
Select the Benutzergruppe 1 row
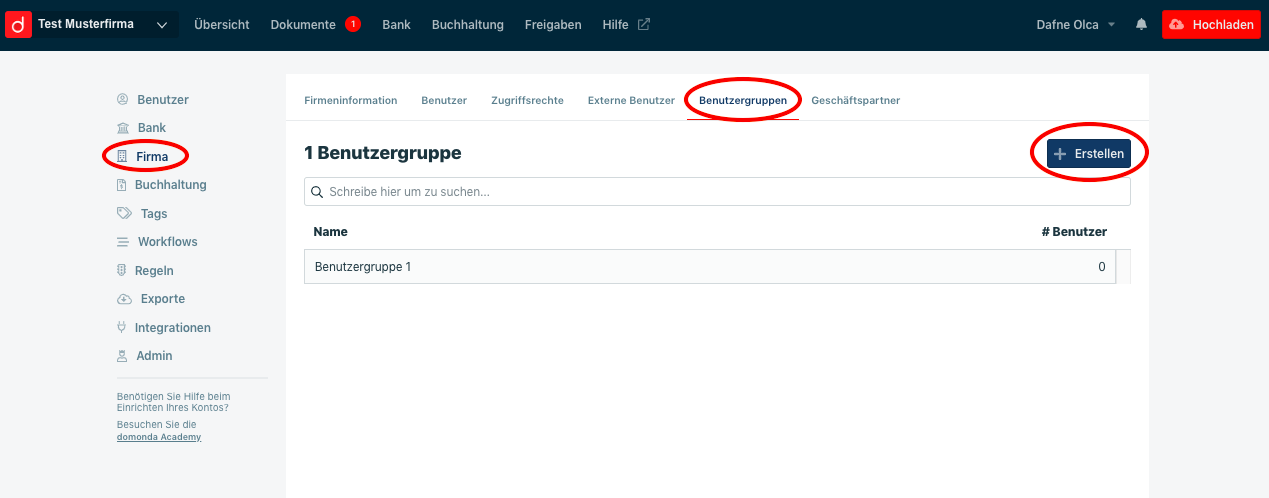[700, 267]
